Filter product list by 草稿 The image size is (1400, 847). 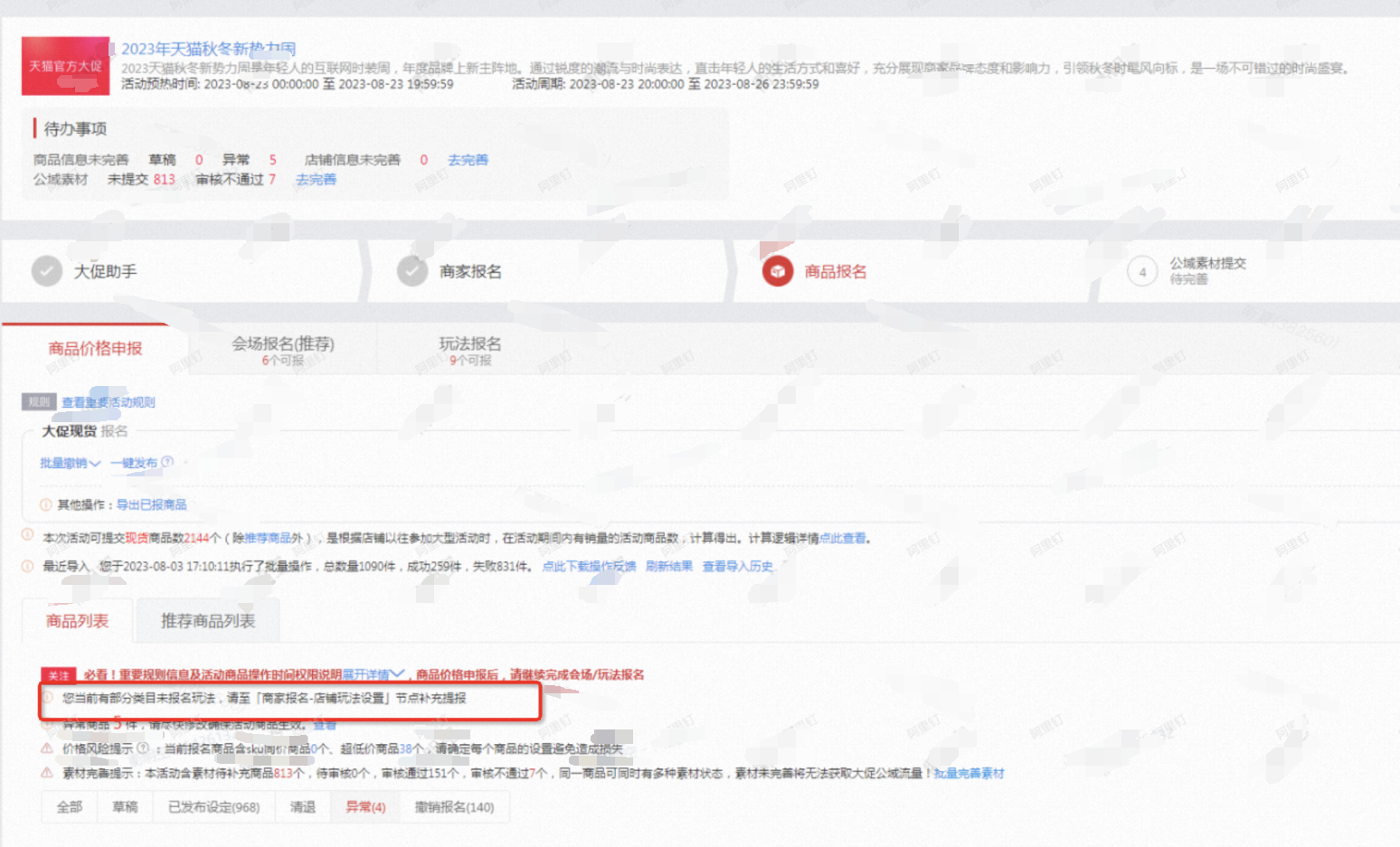tap(125, 807)
